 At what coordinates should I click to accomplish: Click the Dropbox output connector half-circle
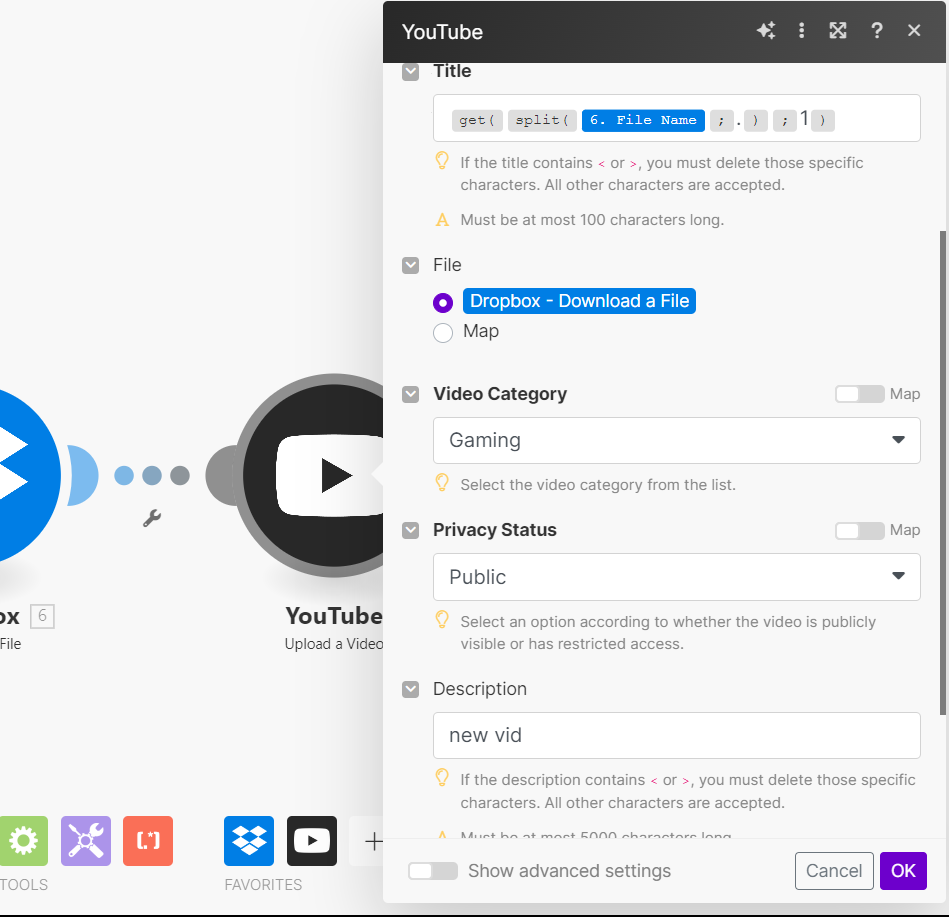83,475
